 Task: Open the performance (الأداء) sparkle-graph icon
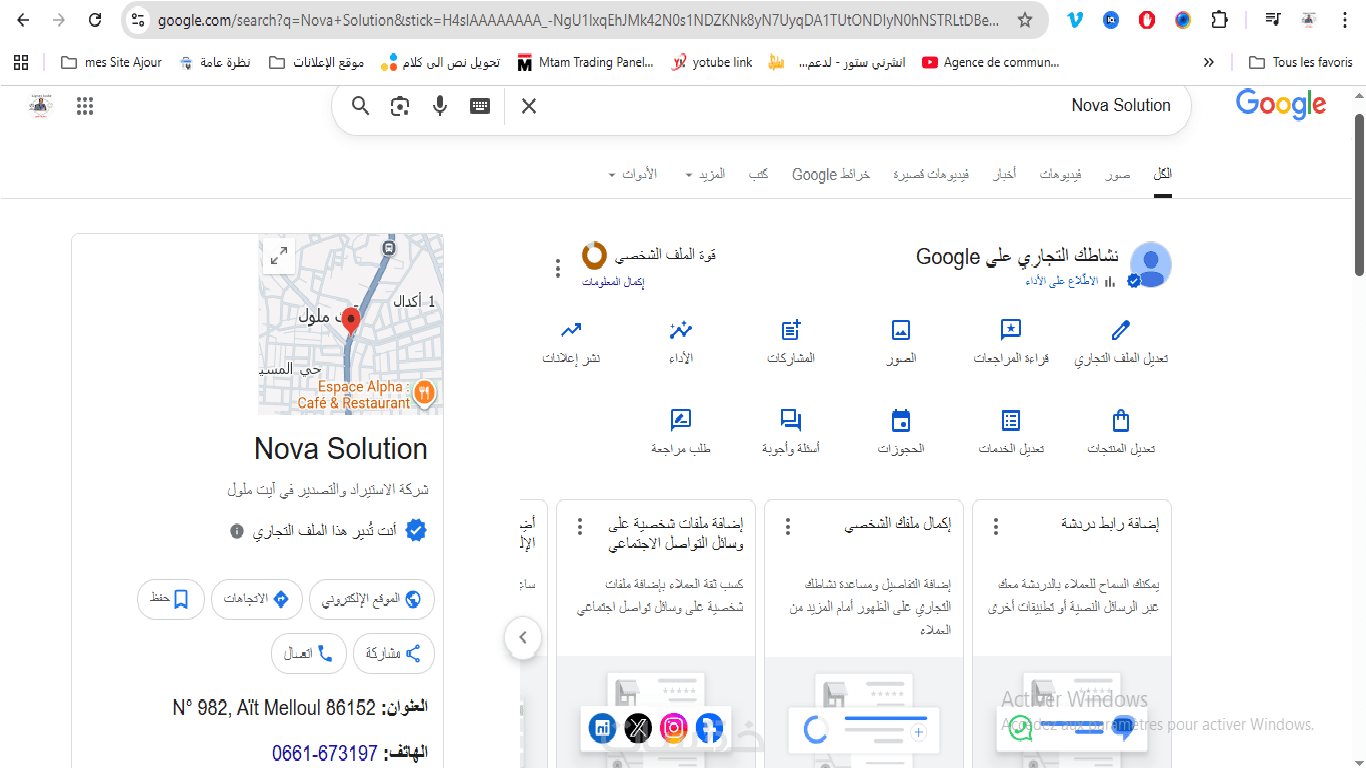681,330
